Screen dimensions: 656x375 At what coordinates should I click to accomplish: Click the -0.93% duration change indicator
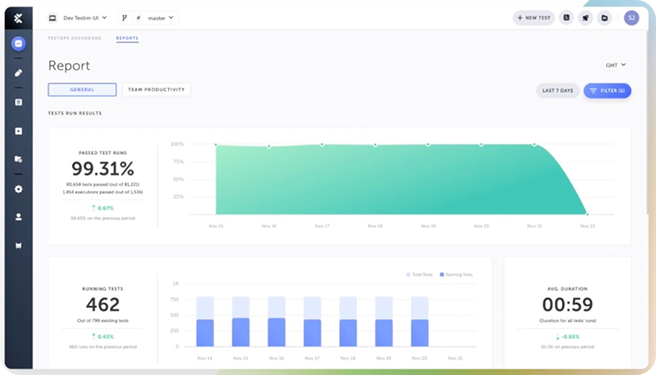[568, 336]
